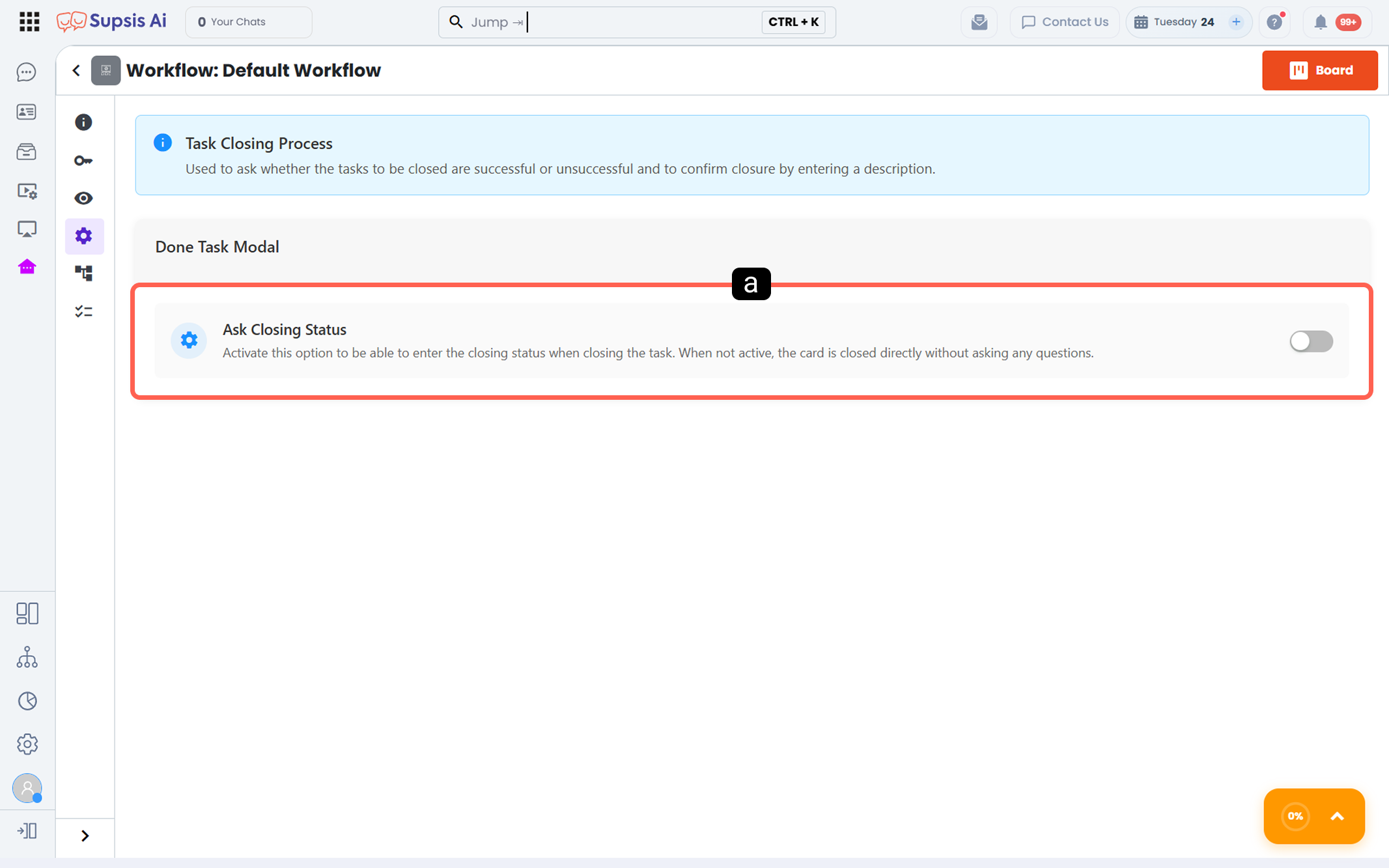
Task: Open workflow checklist icon
Action: tap(83, 311)
